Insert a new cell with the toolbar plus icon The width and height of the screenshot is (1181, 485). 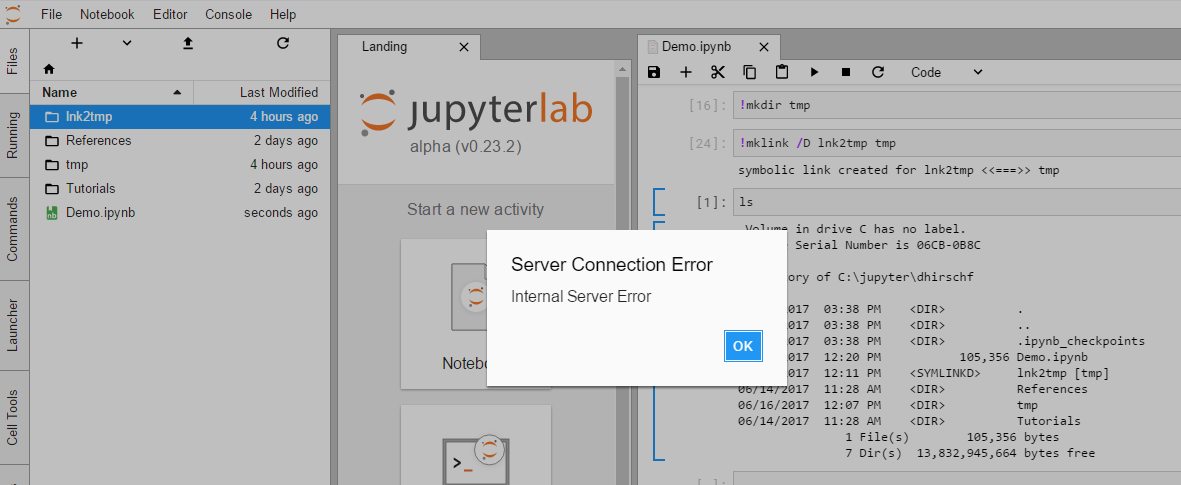pos(685,72)
